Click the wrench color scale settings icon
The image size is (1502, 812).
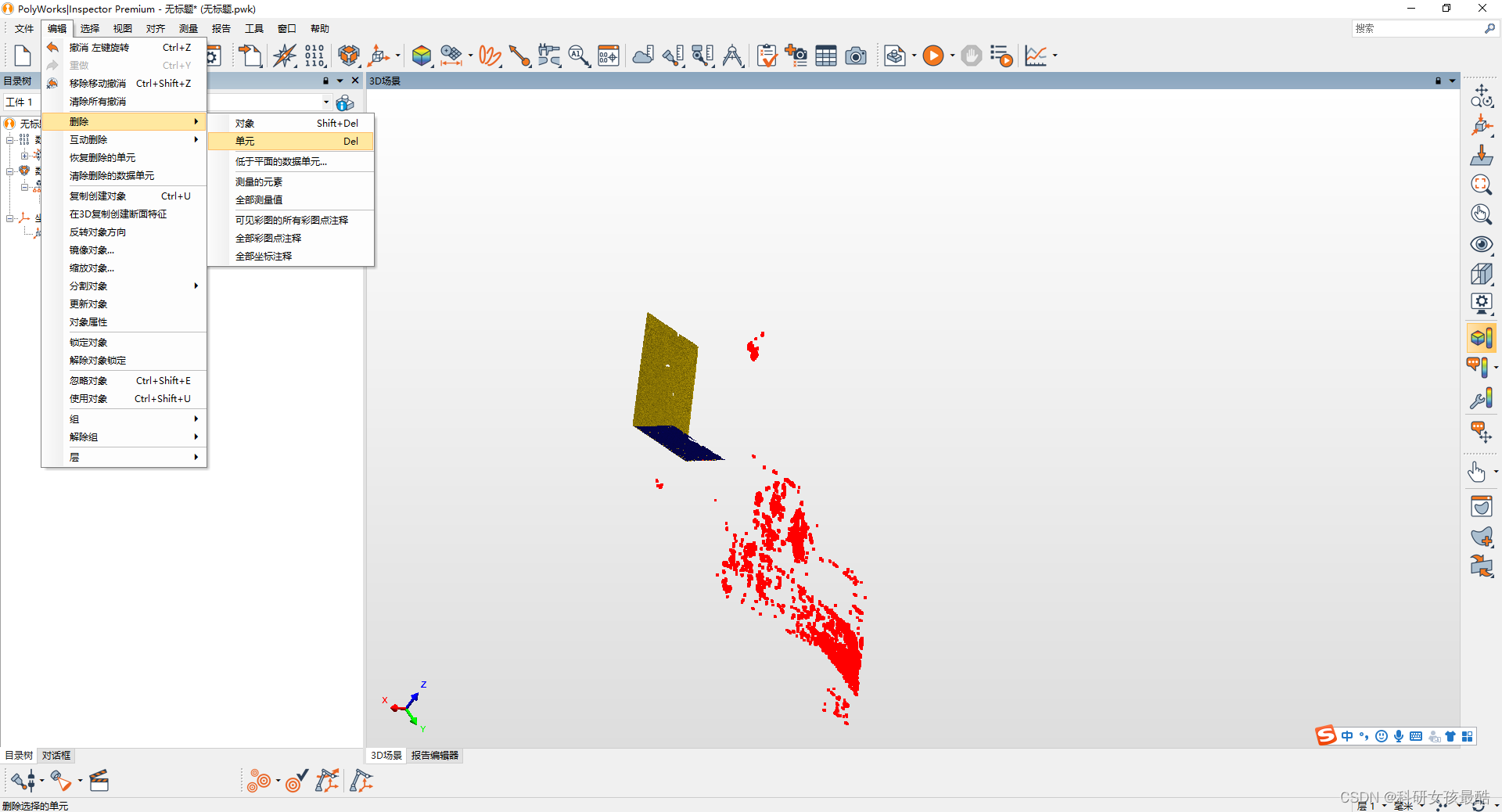[1482, 399]
